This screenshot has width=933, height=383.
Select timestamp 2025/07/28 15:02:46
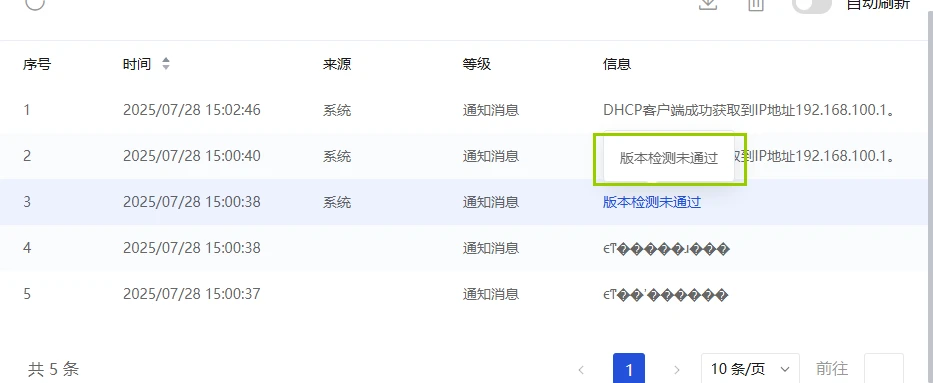[192, 110]
